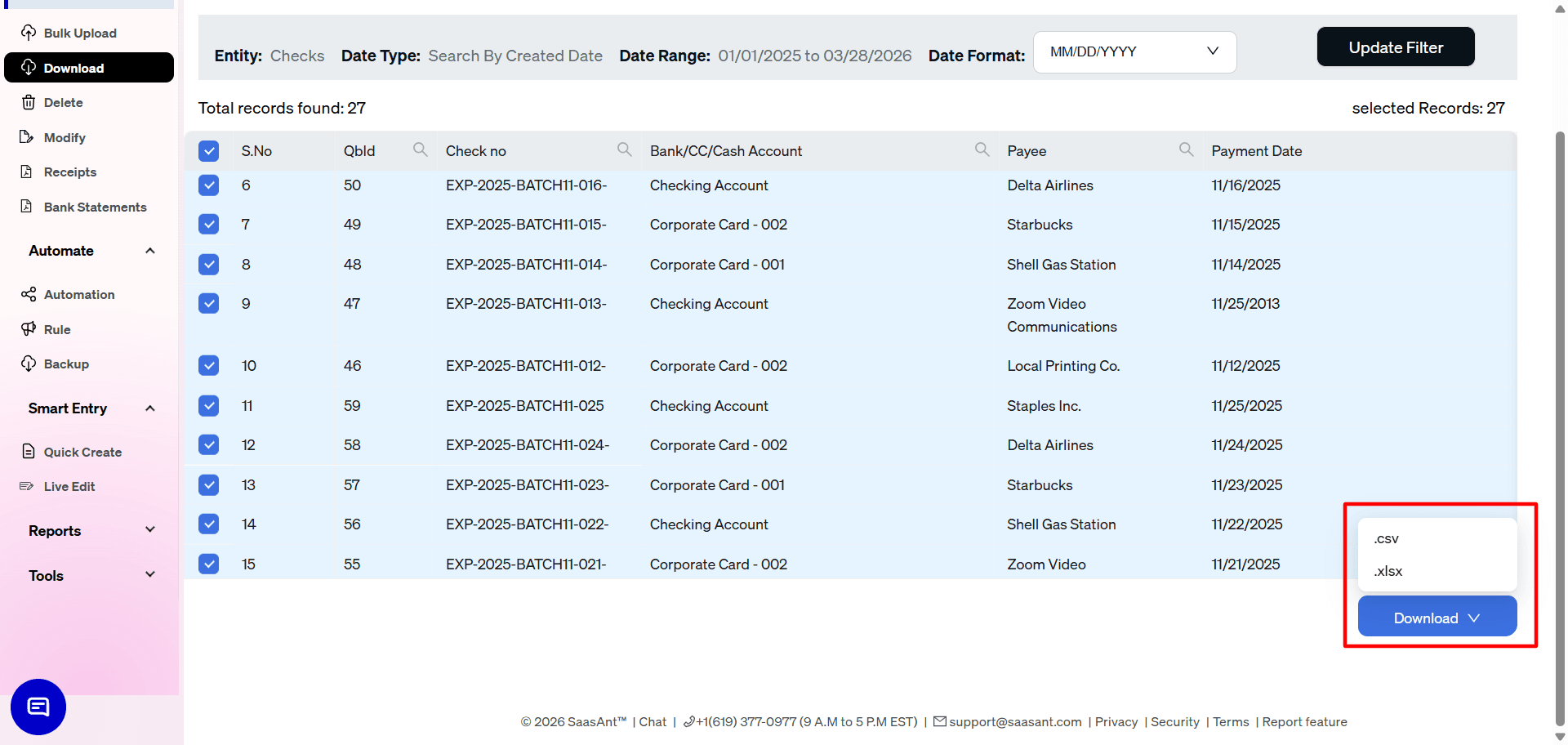Click the Delete icon in the sidebar

(x=29, y=102)
